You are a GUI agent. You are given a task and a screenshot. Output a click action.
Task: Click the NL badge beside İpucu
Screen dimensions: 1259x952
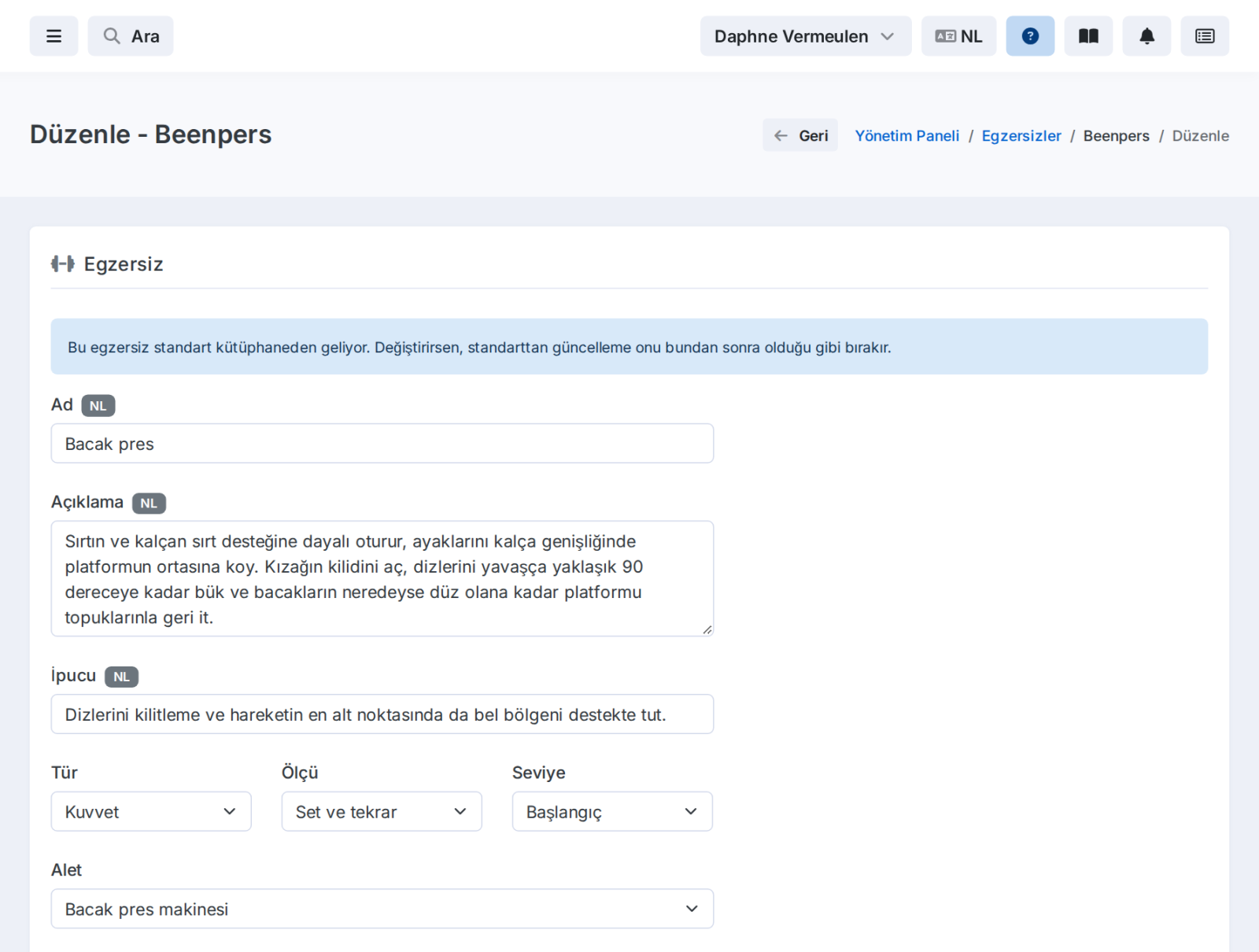click(121, 677)
